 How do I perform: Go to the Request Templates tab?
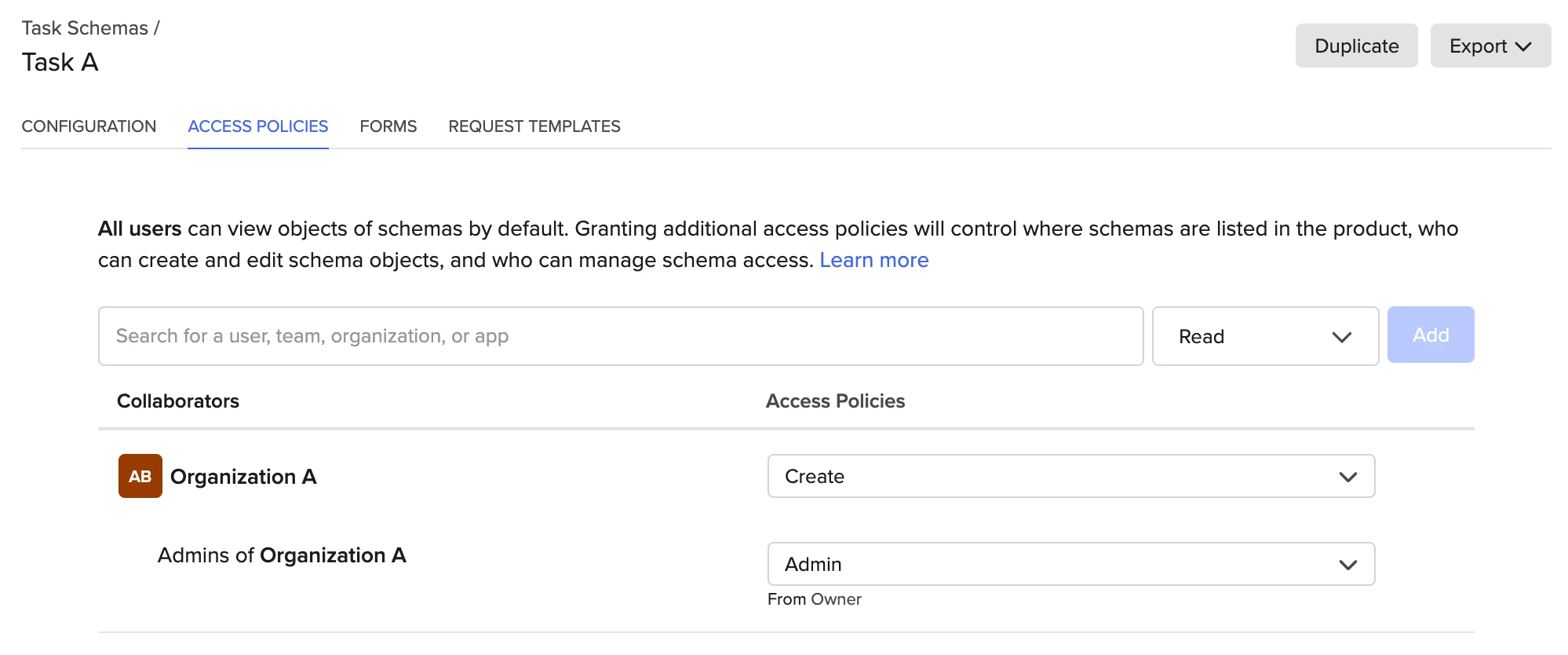(x=534, y=126)
